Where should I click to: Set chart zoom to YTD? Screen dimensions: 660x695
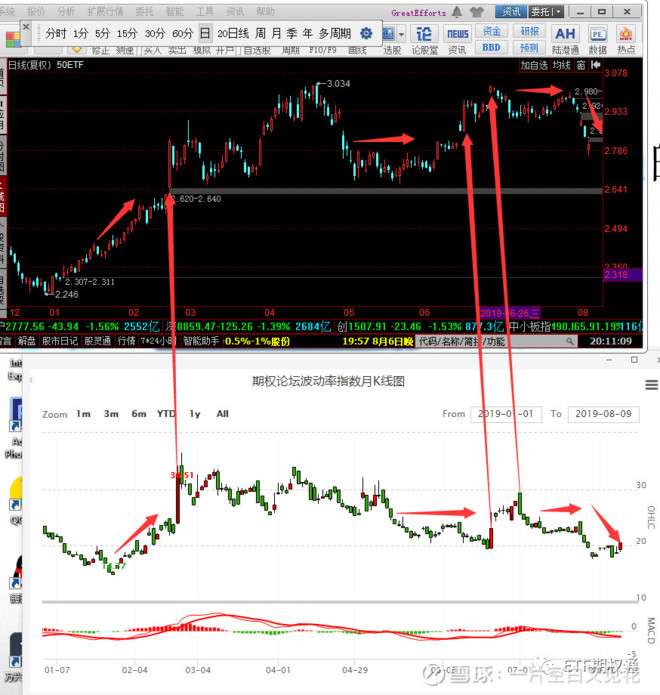pos(166,414)
